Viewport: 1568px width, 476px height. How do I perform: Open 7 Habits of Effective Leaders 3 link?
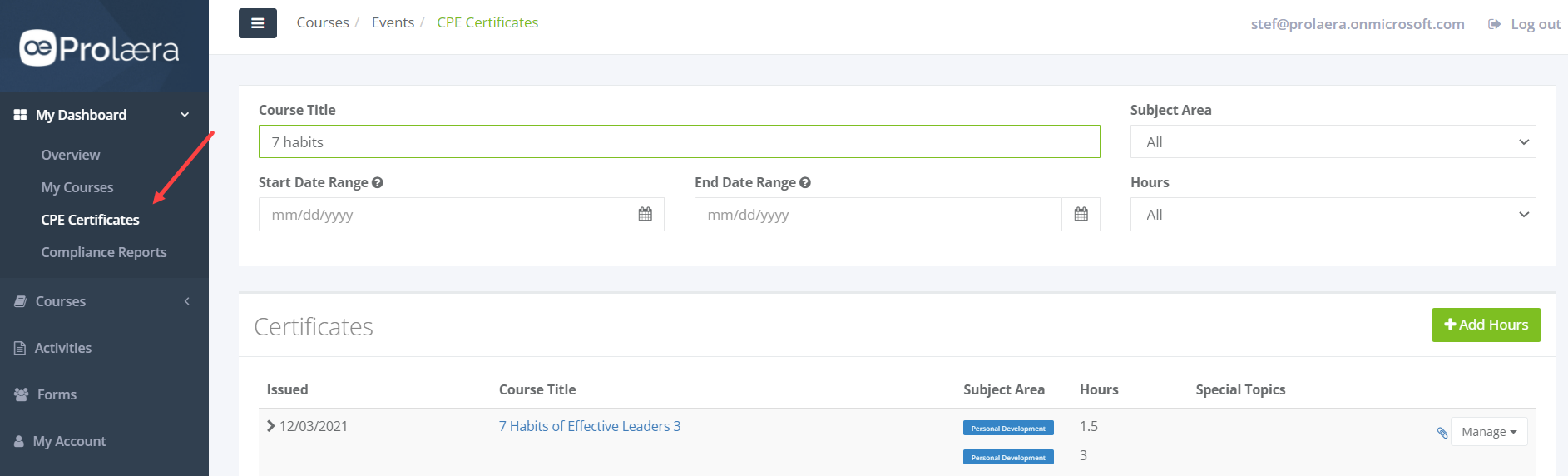pos(590,426)
